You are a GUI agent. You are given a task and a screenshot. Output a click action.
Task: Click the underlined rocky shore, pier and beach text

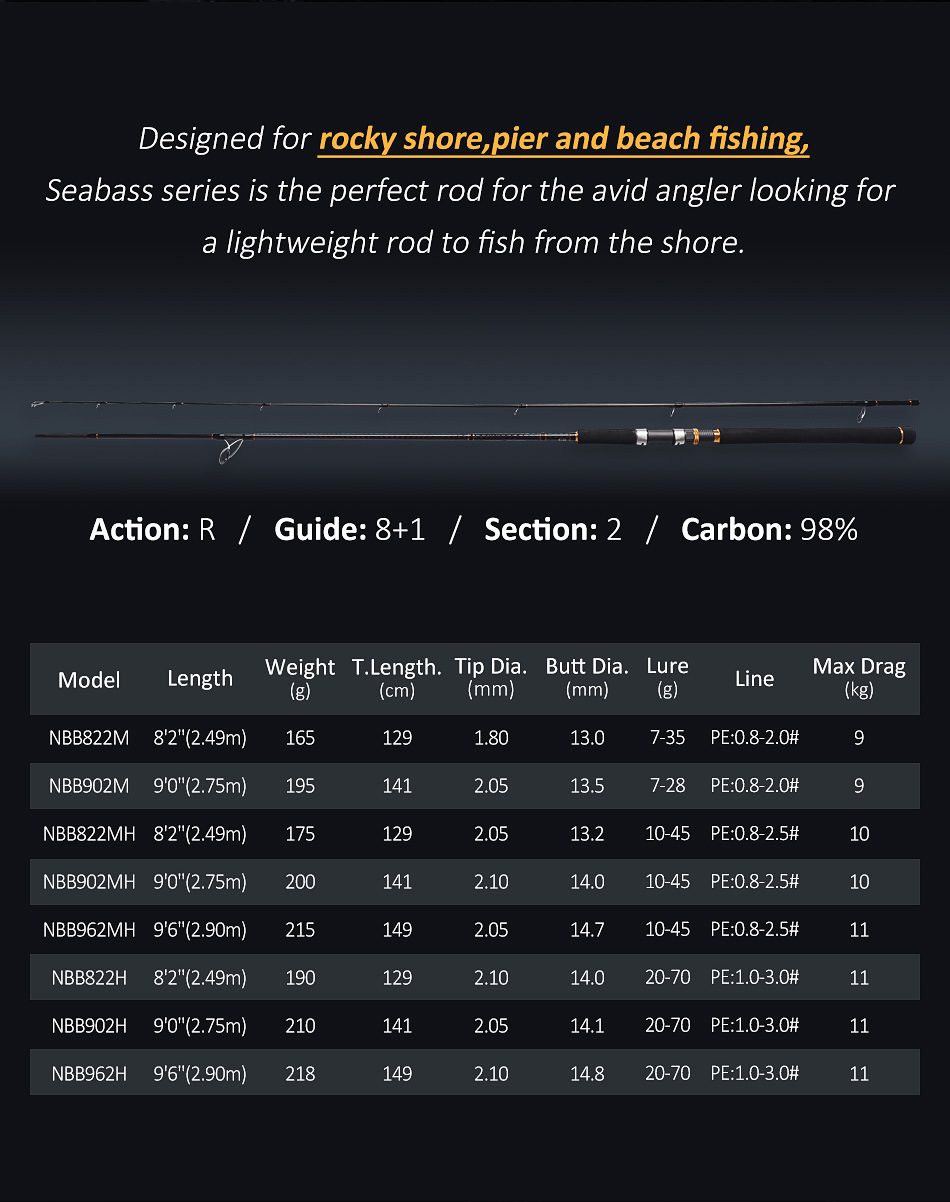(x=563, y=139)
